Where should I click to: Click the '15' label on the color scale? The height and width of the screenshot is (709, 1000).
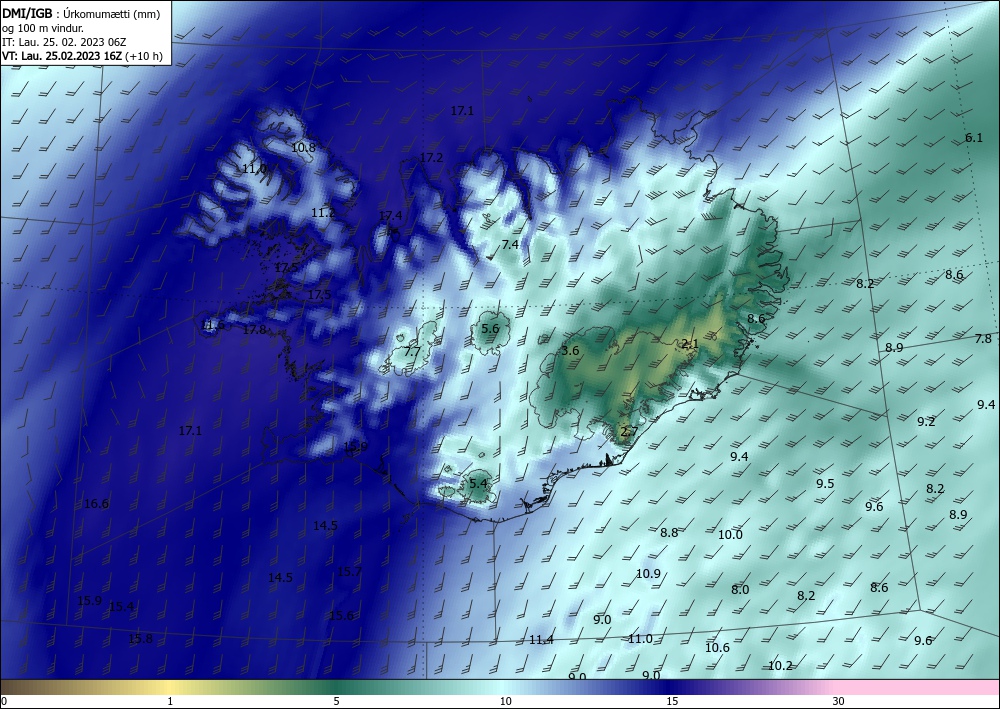click(x=672, y=702)
